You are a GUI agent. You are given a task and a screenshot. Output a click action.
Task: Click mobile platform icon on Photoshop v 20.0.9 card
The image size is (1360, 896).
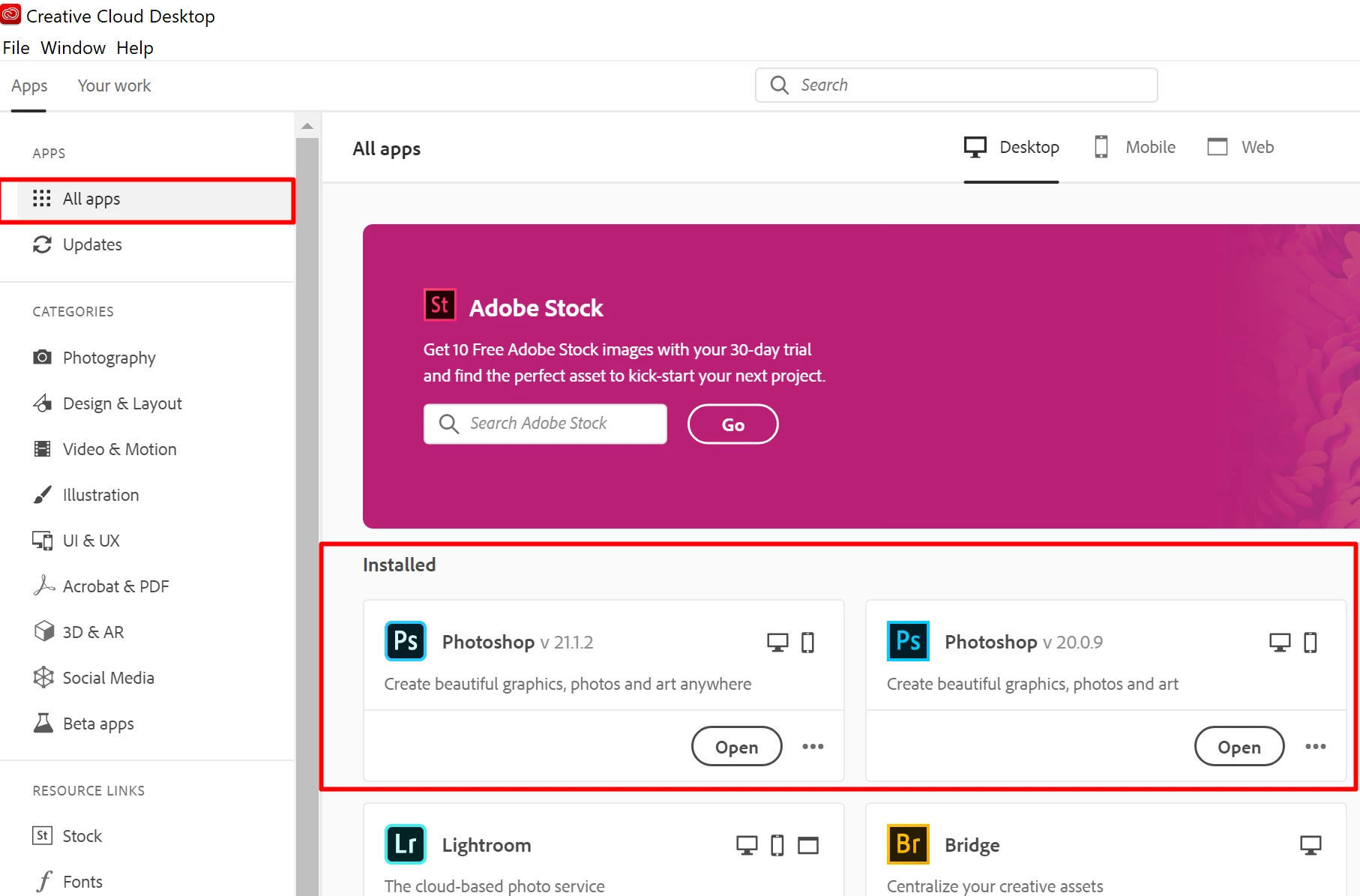click(1311, 643)
